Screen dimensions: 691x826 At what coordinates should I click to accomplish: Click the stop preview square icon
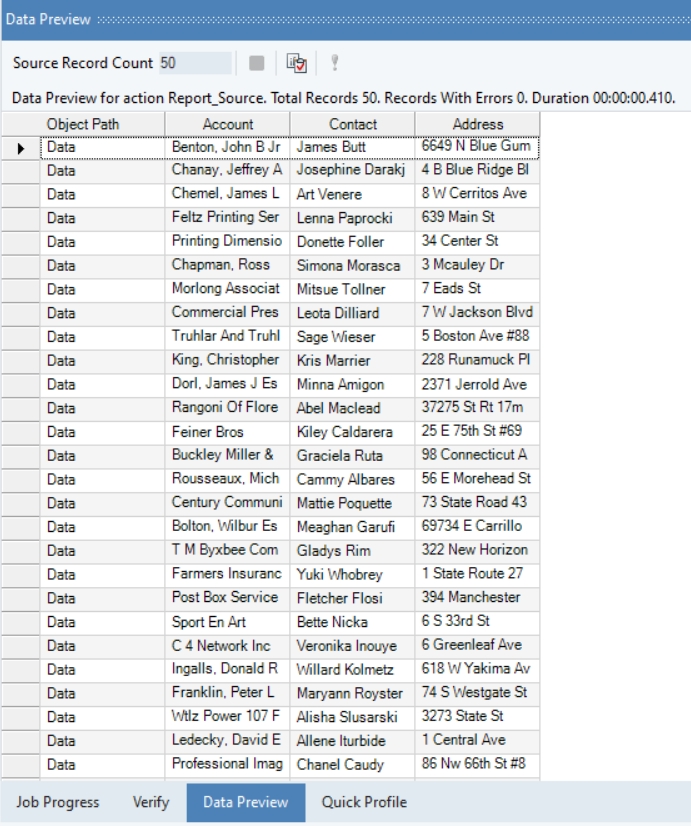click(x=257, y=63)
